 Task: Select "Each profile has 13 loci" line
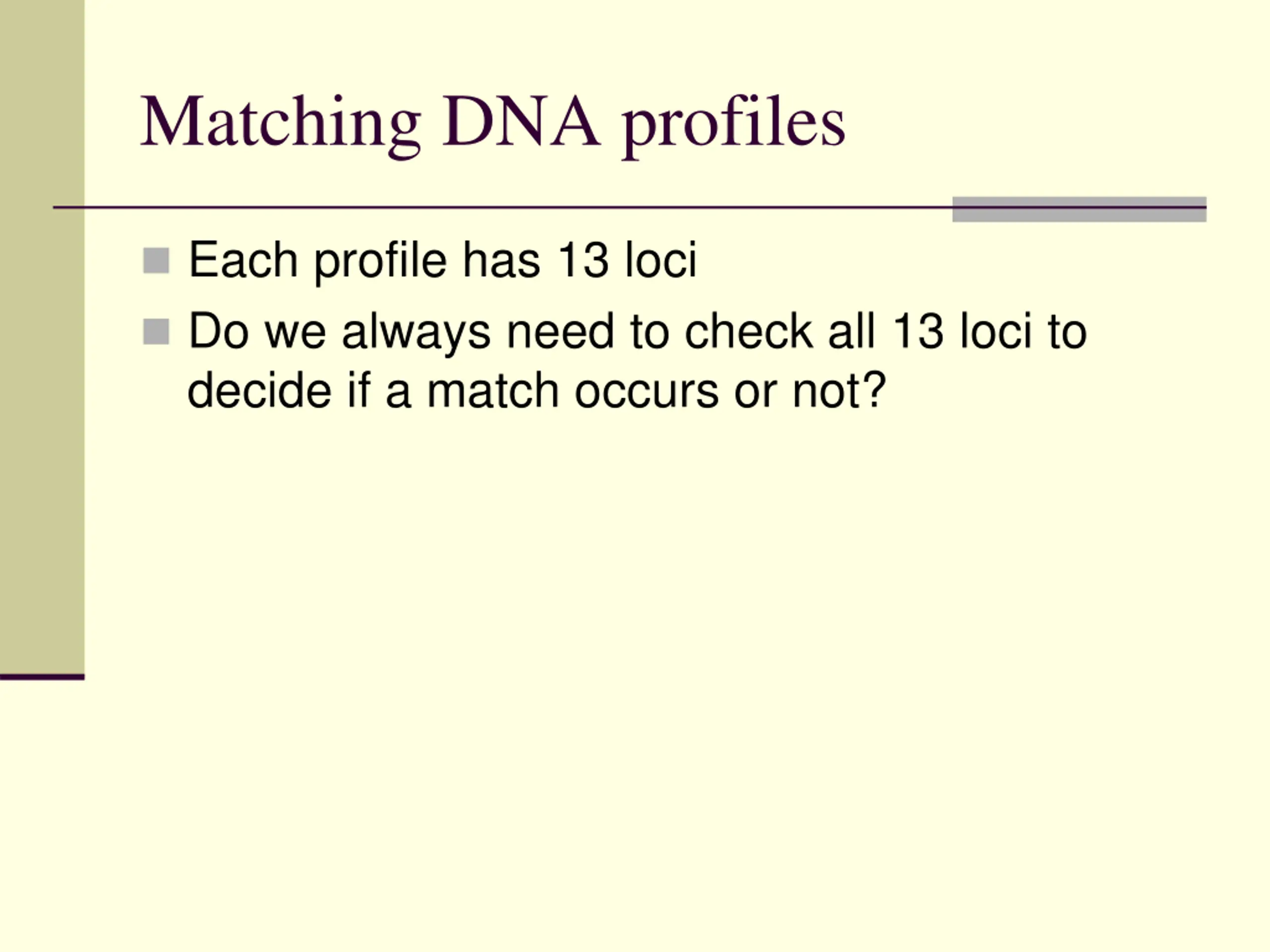(x=443, y=261)
